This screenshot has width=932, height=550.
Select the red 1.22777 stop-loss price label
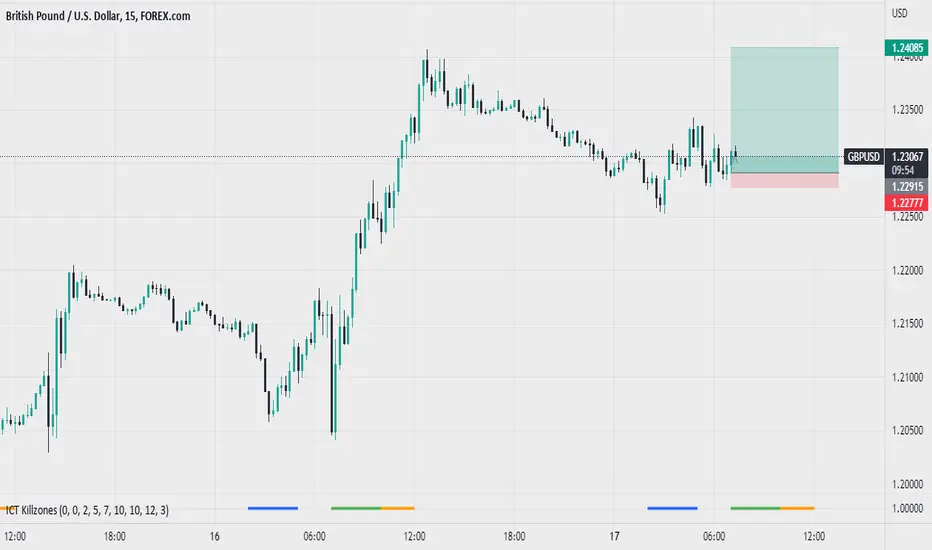[906, 203]
